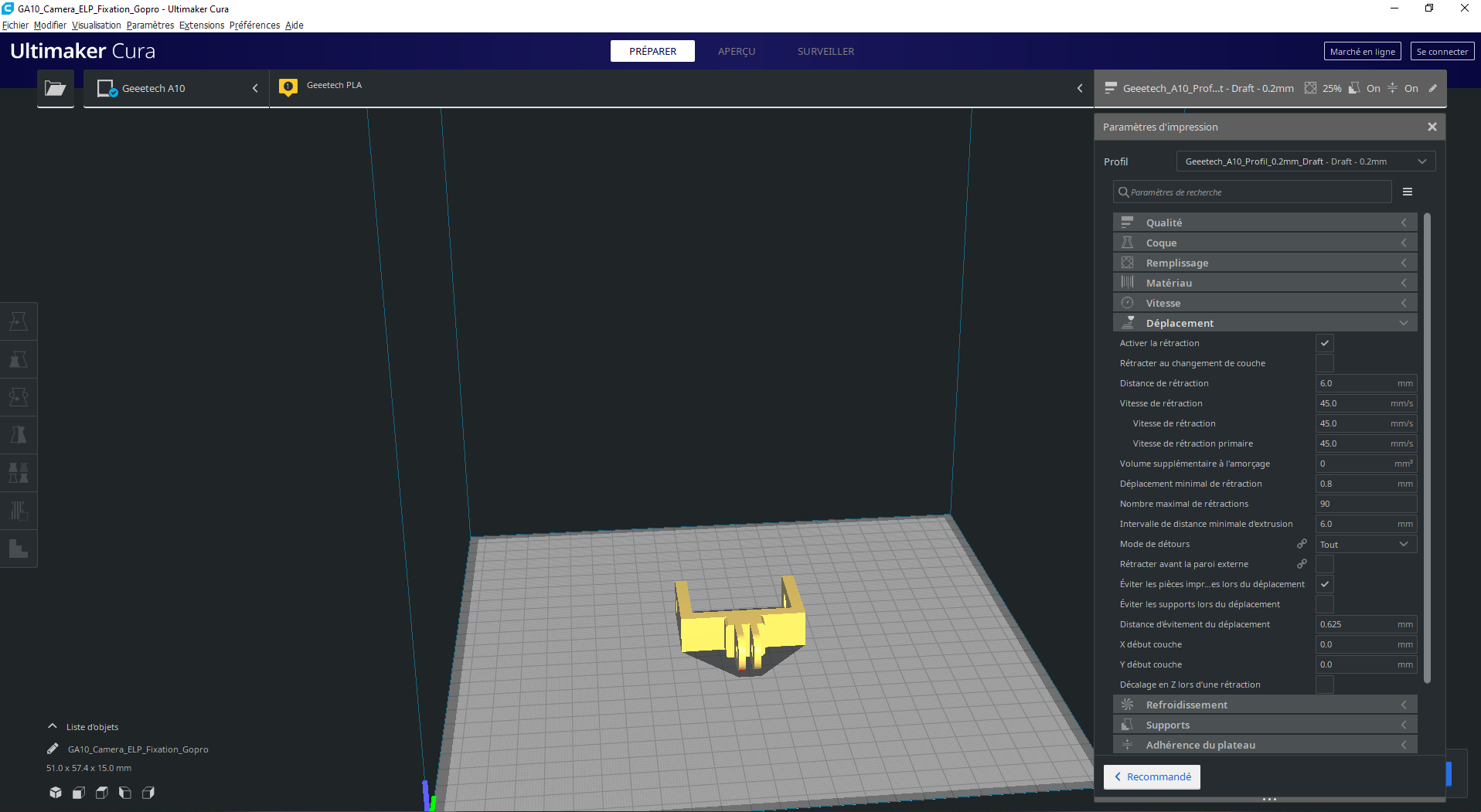Switch to 3D isometric camera view icon

pos(56,793)
